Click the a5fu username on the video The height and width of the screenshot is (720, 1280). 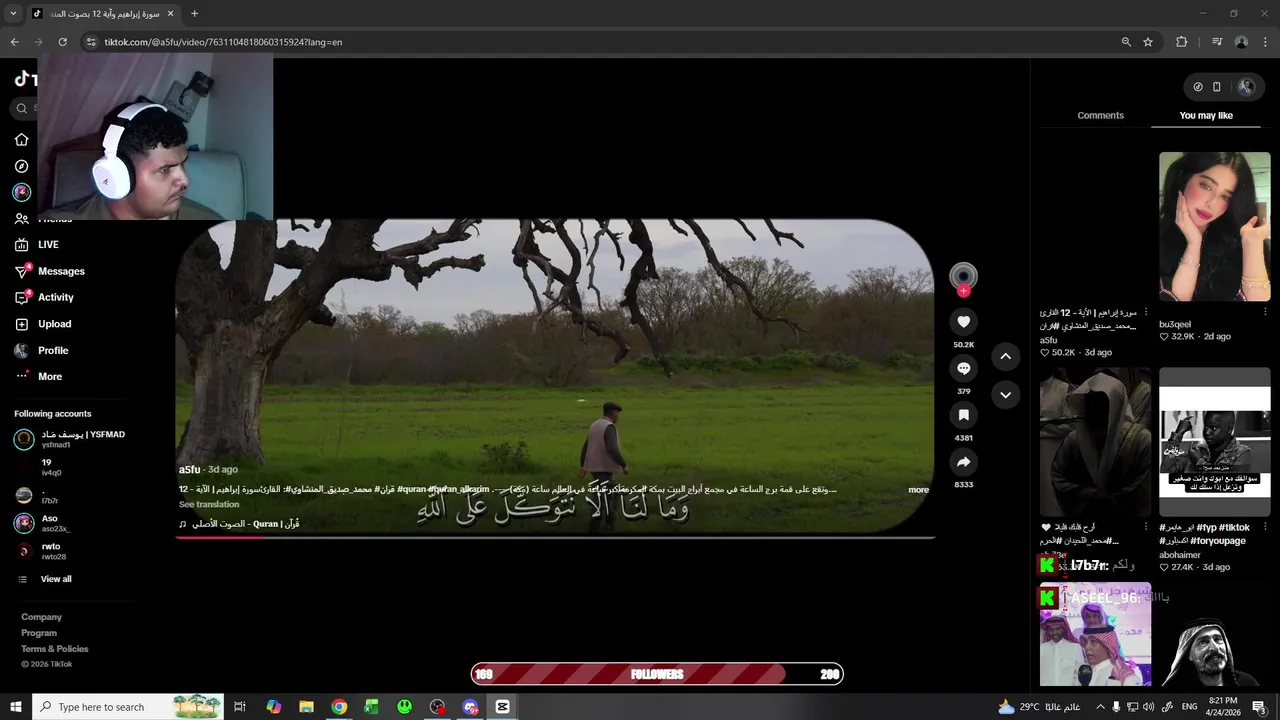(189, 470)
